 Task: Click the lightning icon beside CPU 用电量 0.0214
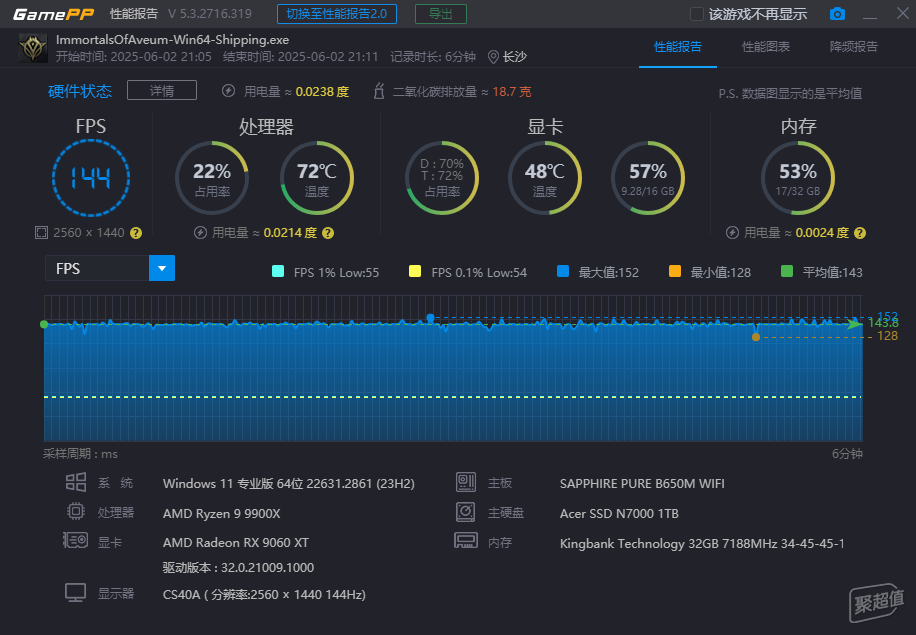(x=200, y=233)
